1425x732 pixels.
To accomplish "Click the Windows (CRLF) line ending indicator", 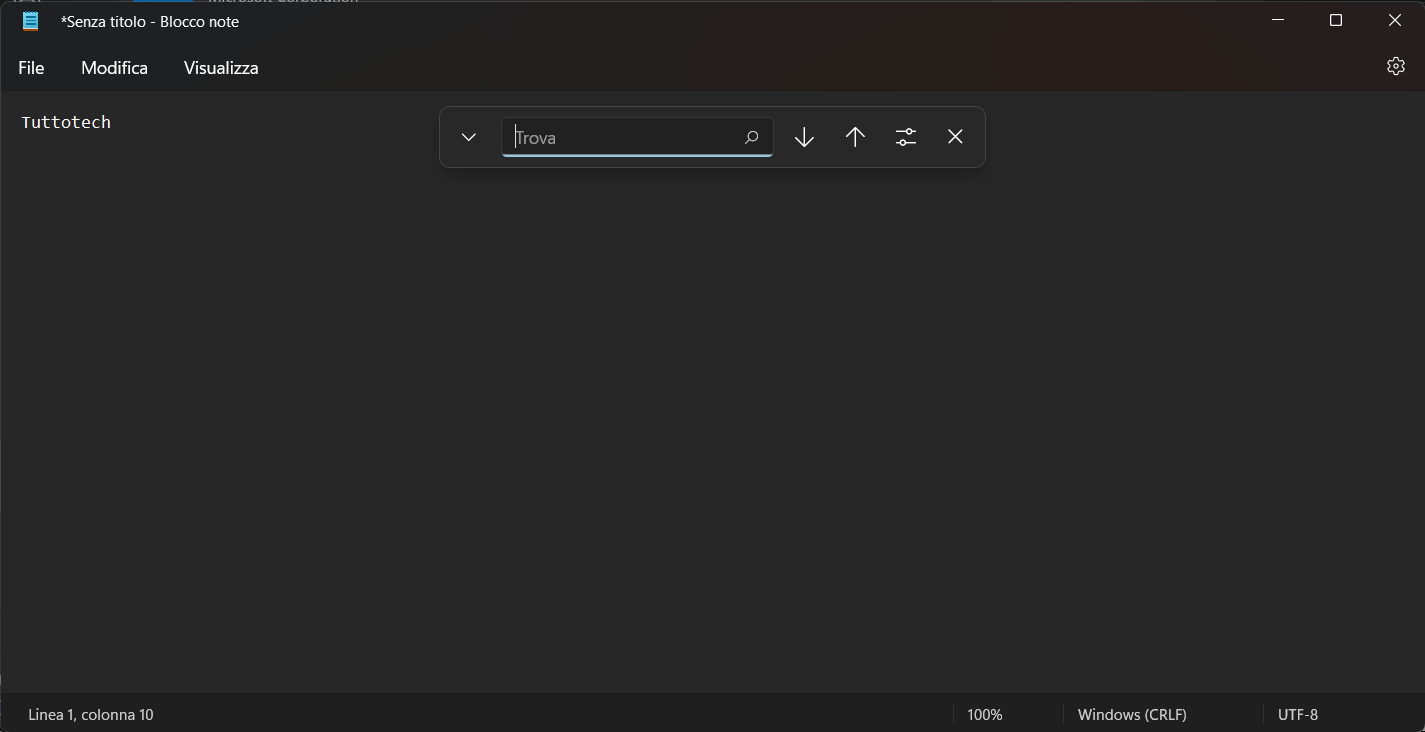I will [1132, 714].
